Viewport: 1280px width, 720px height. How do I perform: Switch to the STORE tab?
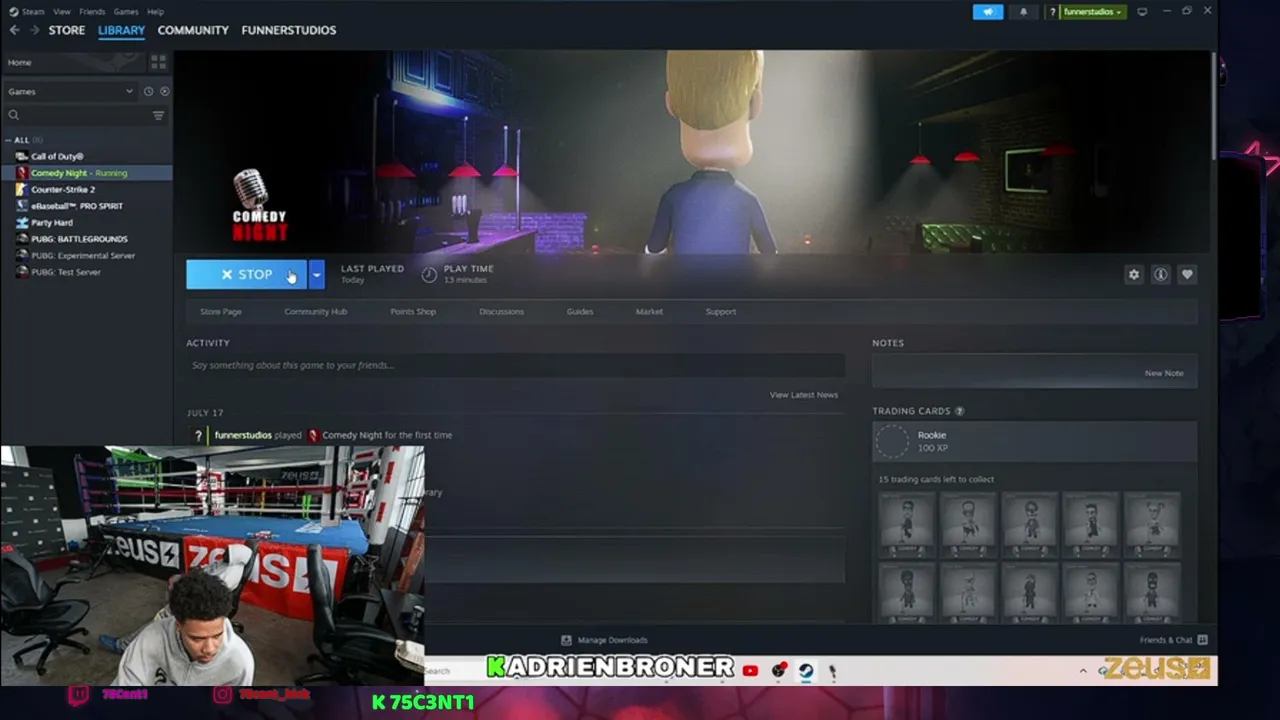click(67, 30)
